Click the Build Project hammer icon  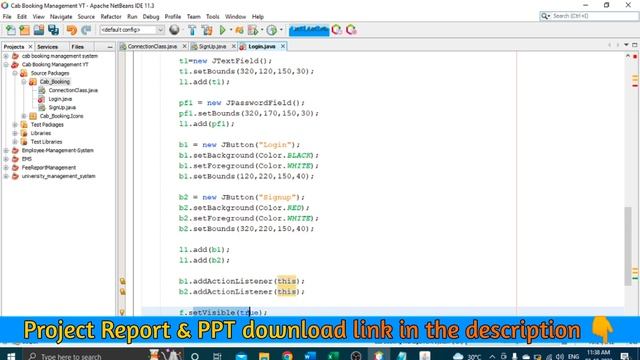(x=192, y=30)
